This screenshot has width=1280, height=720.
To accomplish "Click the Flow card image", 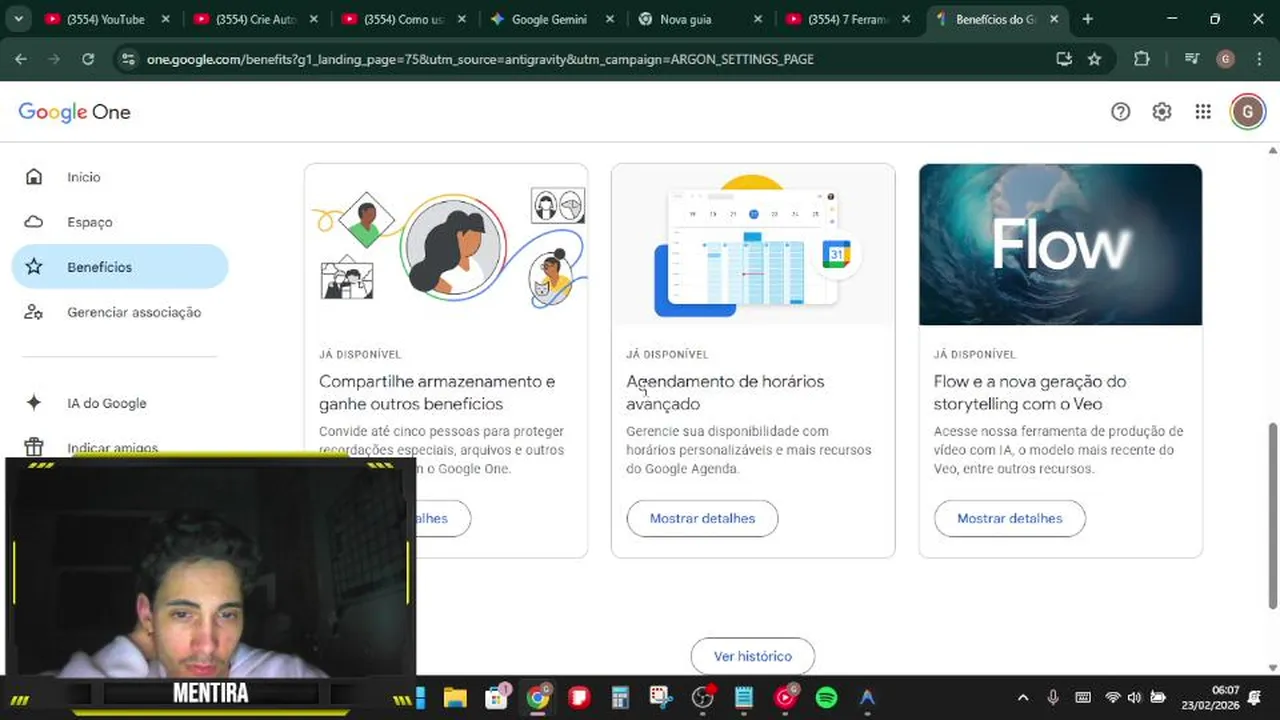I will (1060, 244).
